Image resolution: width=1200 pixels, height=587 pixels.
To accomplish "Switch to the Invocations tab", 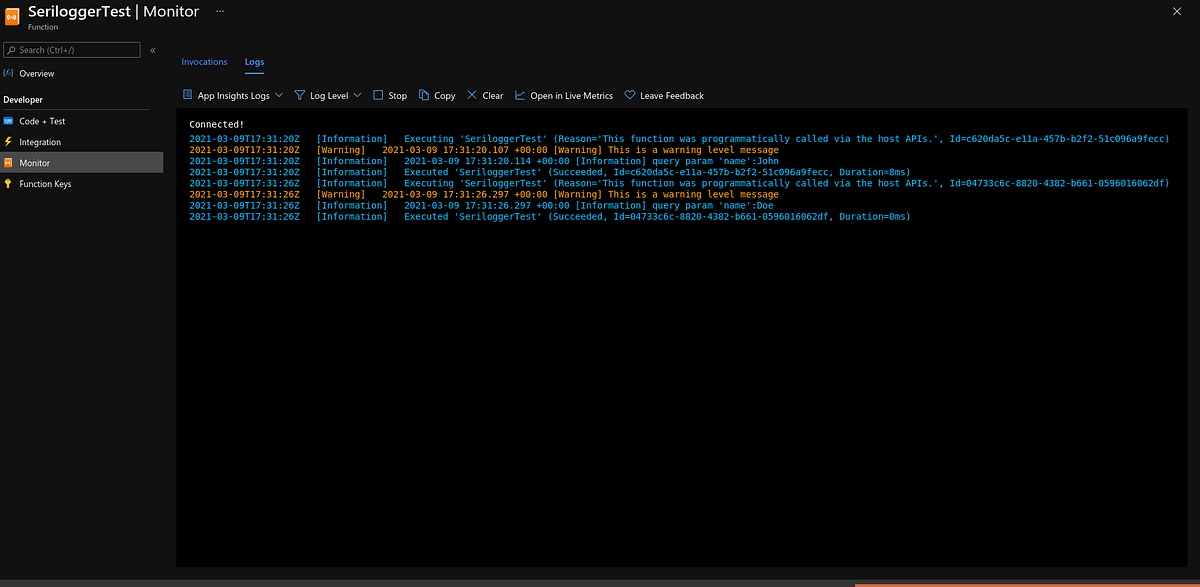I will coord(204,61).
